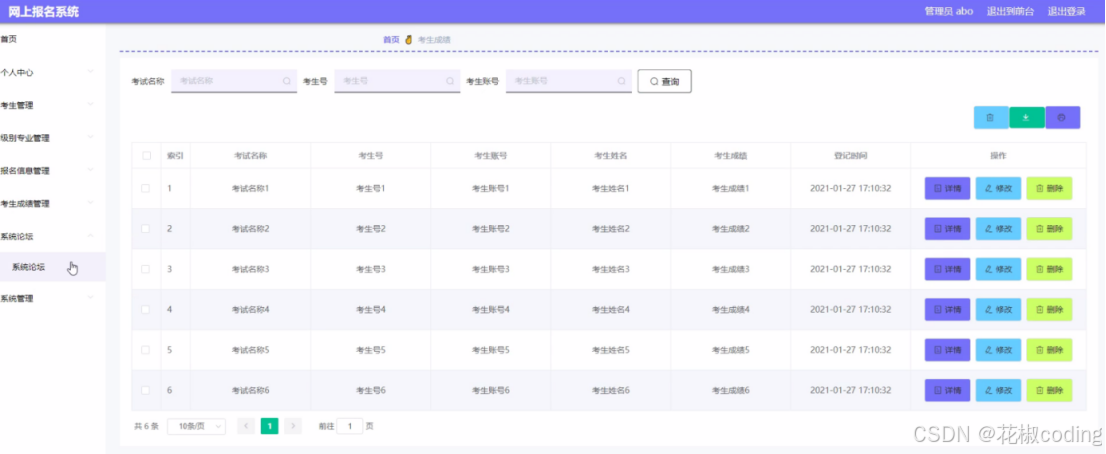This screenshot has height=454, width=1106.
Task: Go to the next page arrow
Action: tap(293, 426)
